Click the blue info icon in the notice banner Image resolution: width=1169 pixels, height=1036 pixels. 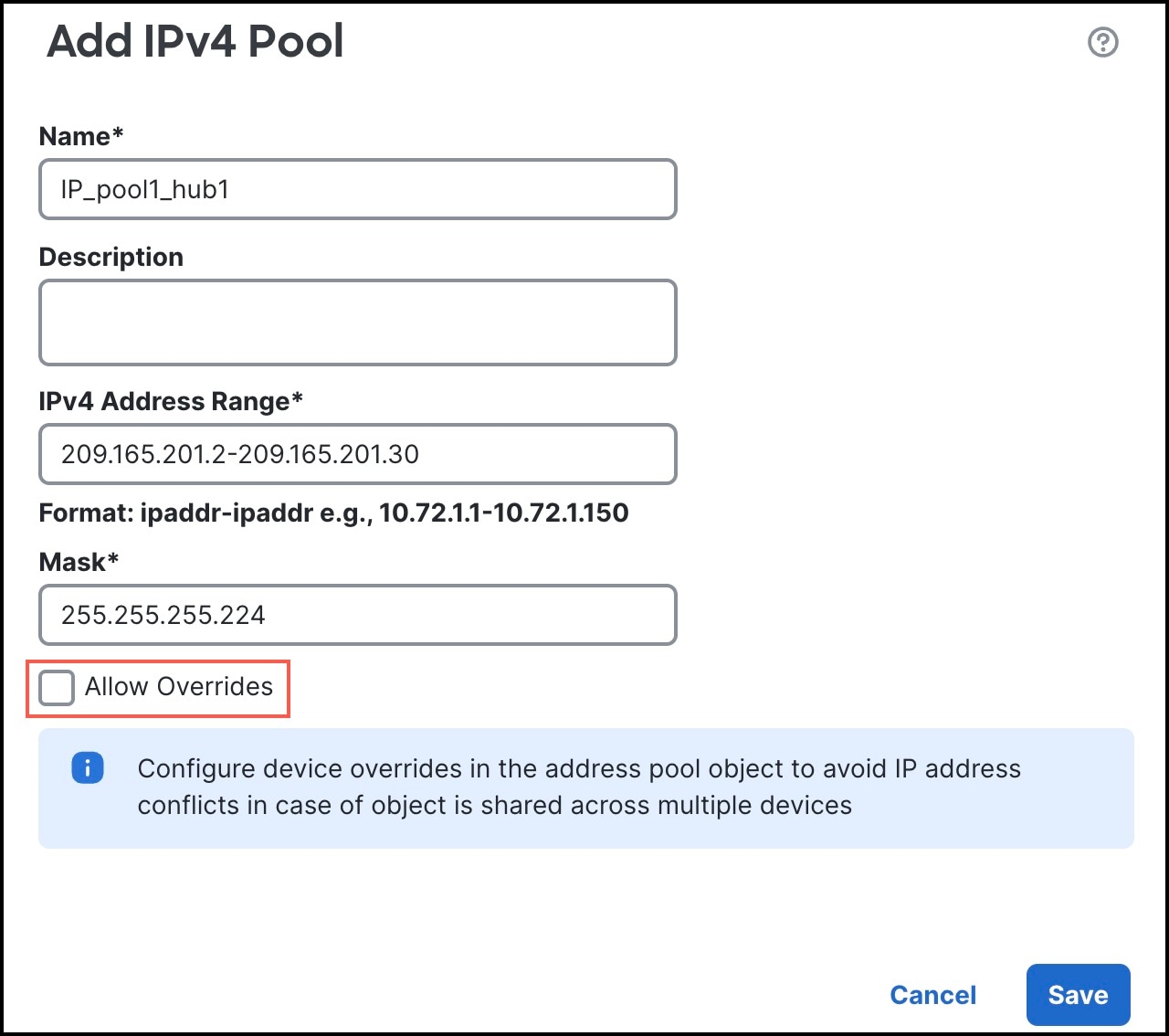click(88, 768)
